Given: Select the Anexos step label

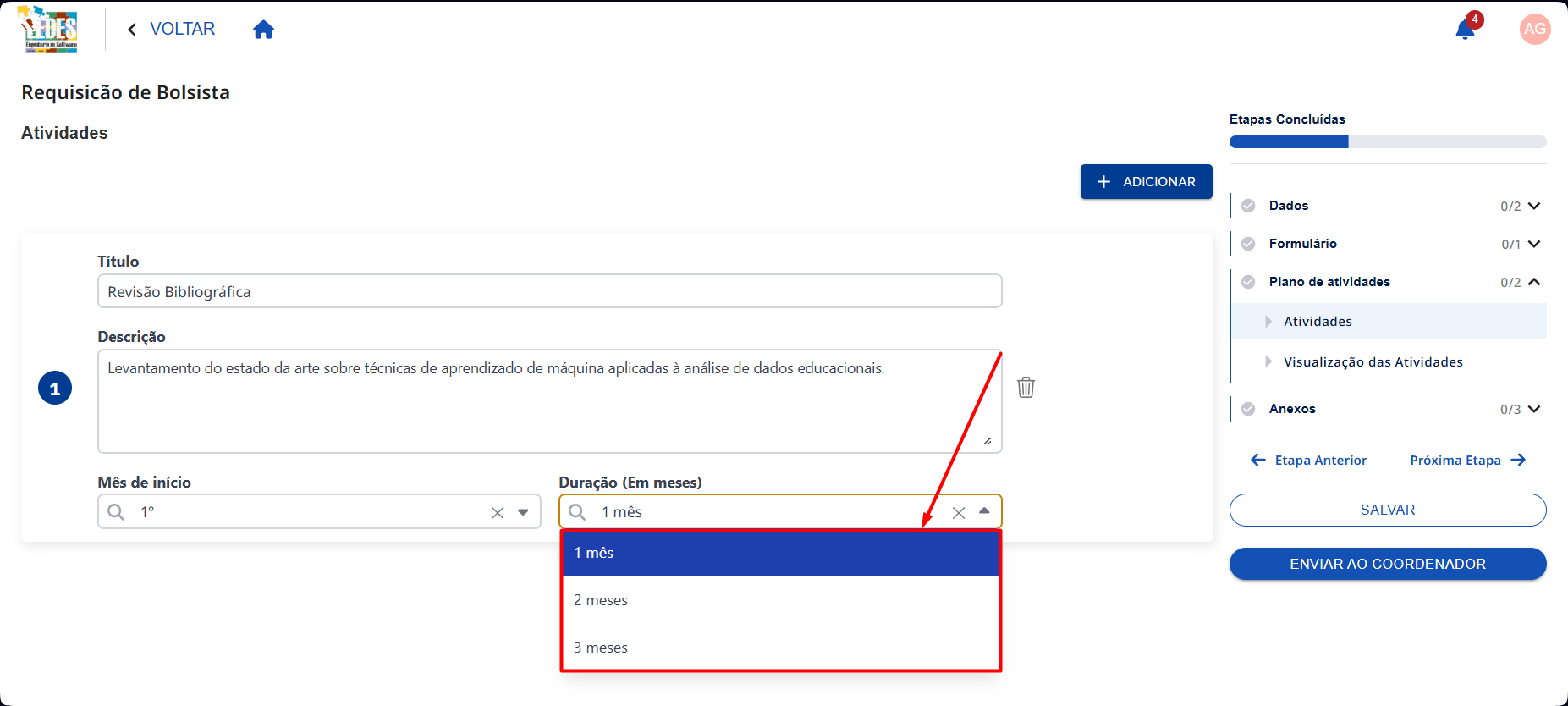Looking at the screenshot, I should click(1292, 409).
